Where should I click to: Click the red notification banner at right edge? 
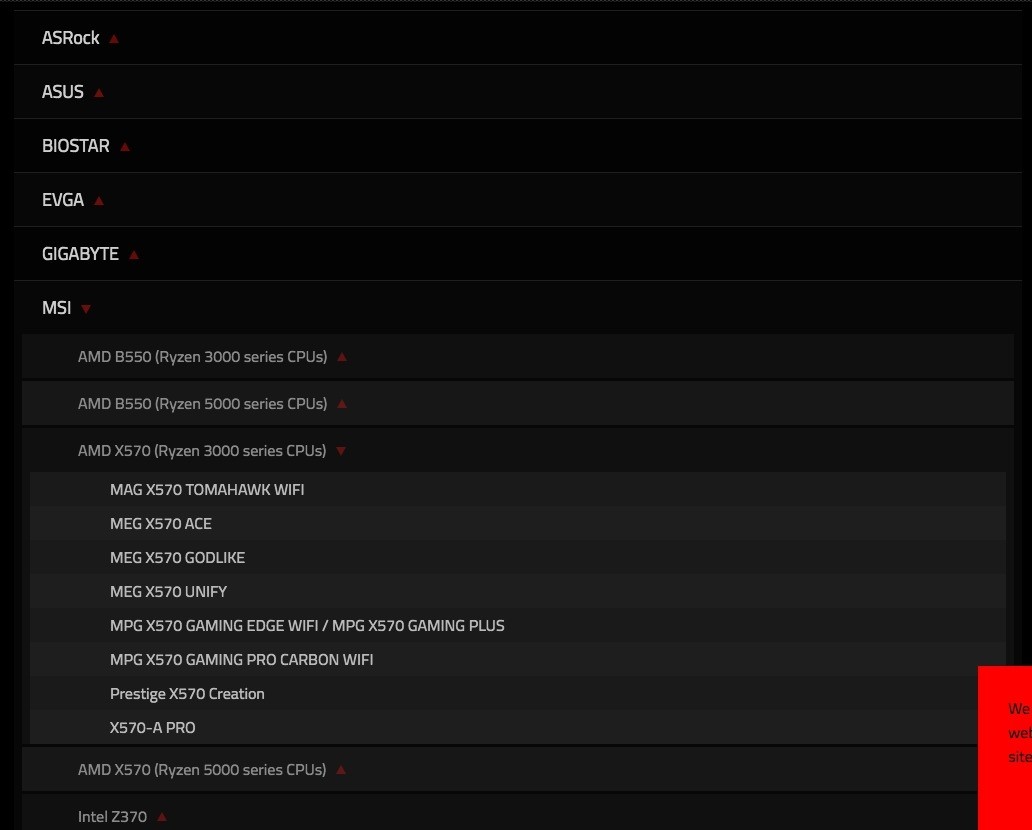tap(1005, 748)
